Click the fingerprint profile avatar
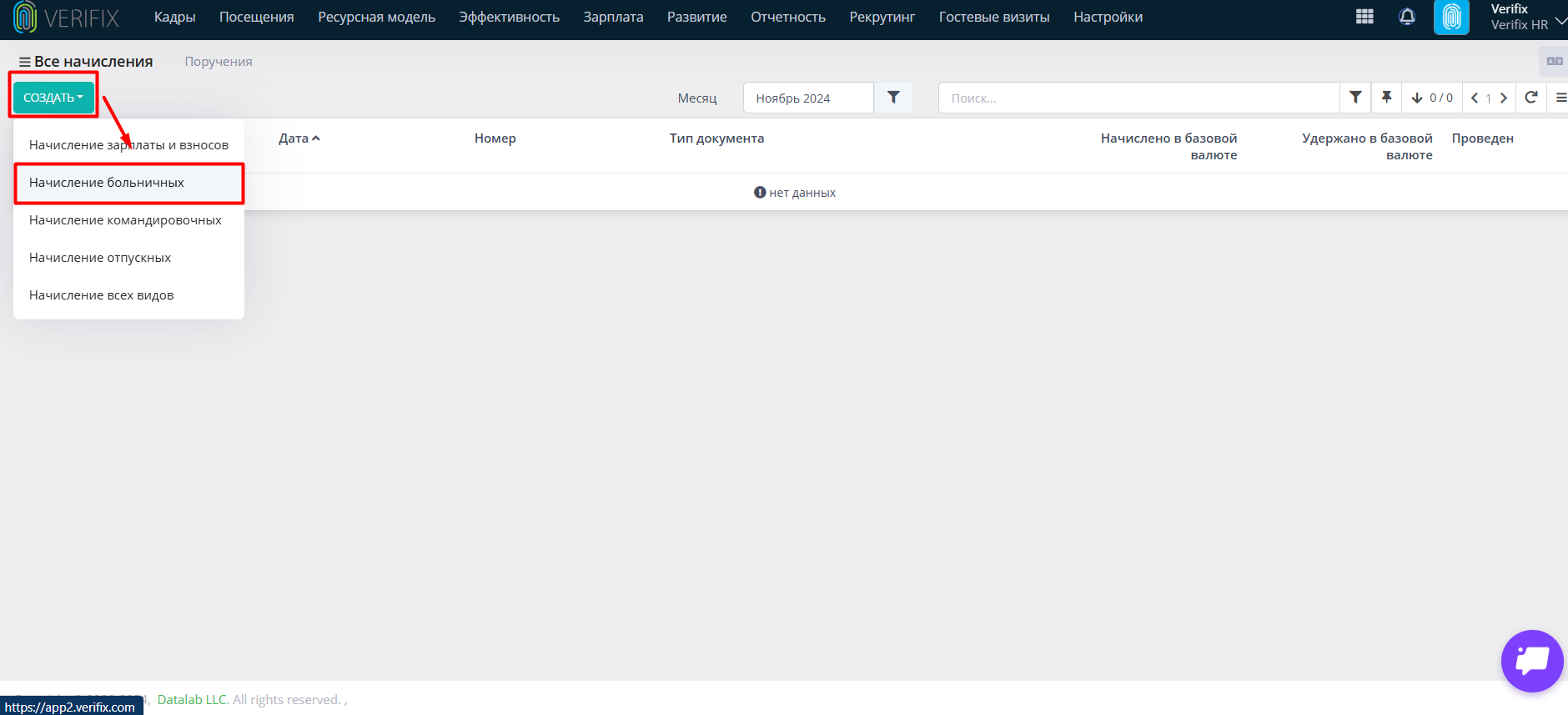The image size is (1568, 715). 1451,18
